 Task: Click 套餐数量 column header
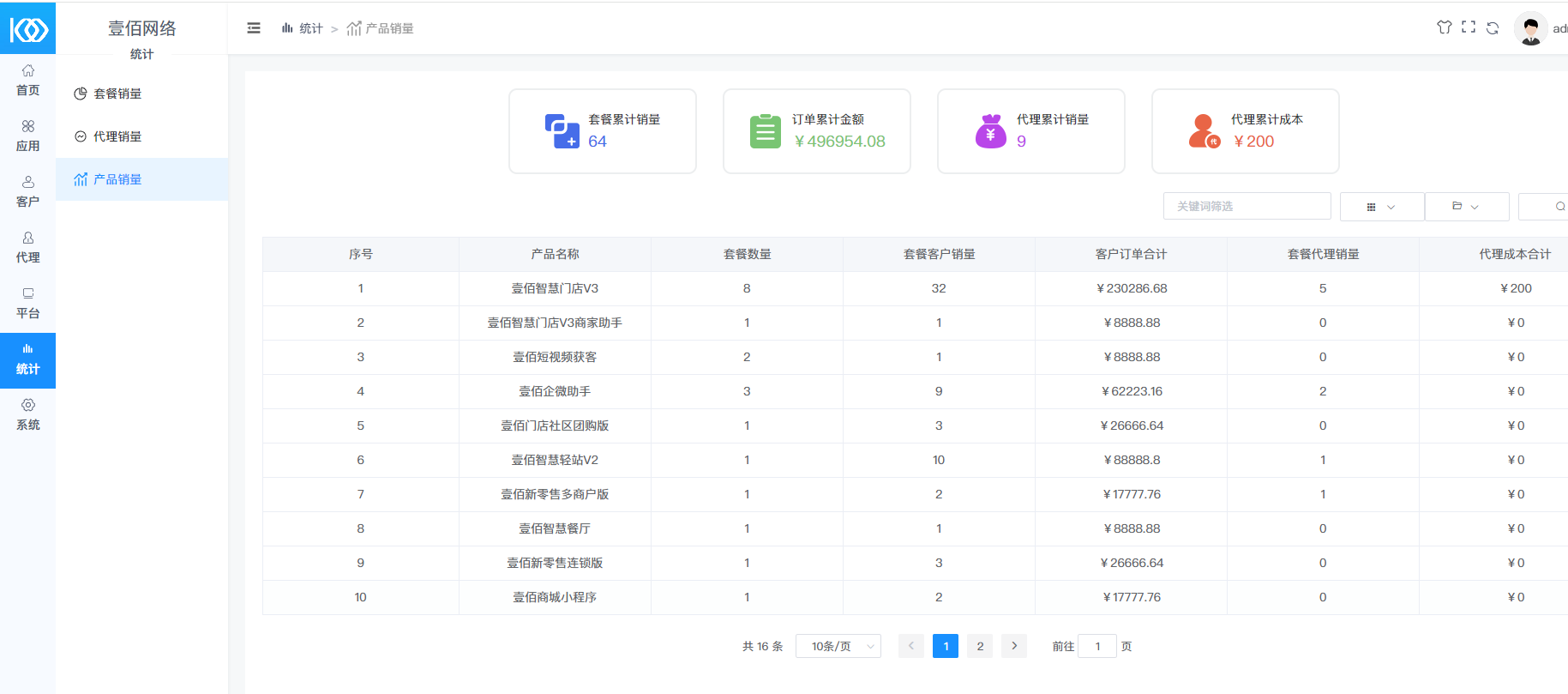747,254
